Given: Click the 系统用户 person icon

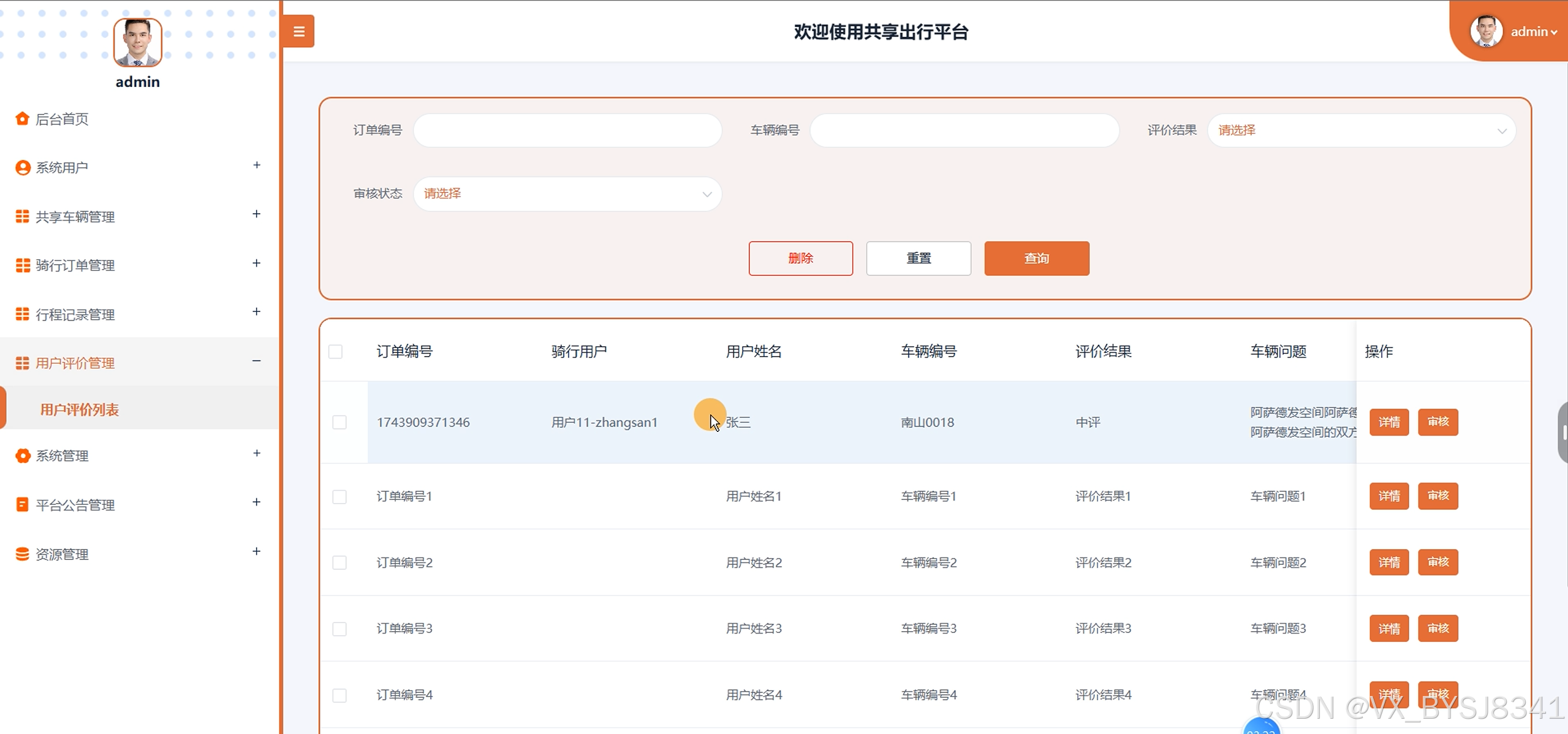Looking at the screenshot, I should point(23,167).
